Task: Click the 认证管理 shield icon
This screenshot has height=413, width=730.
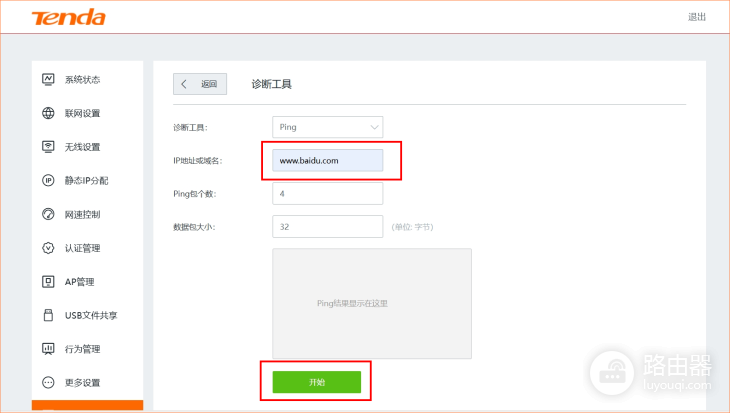Action: coord(48,248)
